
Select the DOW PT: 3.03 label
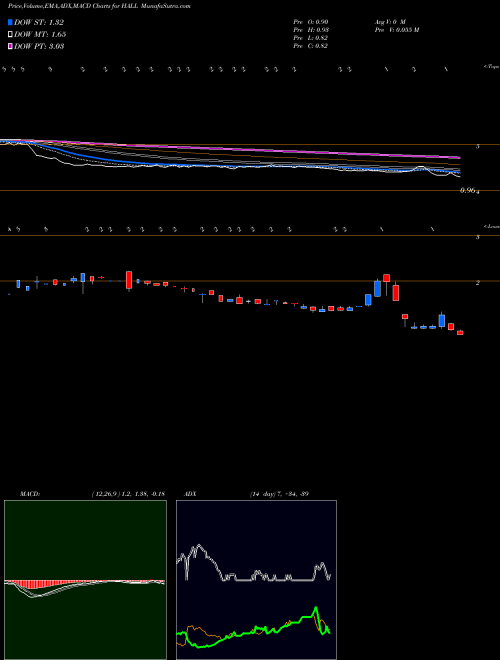tap(39, 46)
